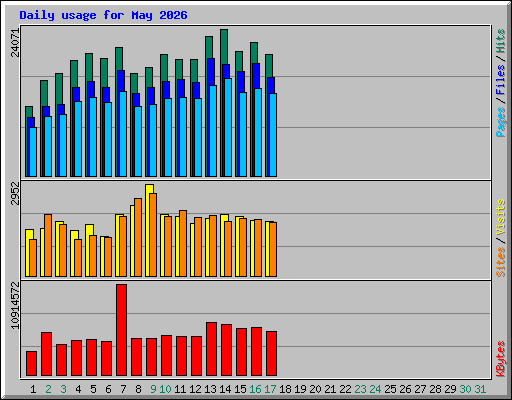Click the orange sites bar for day 2
Image resolution: width=512 pixels, height=400 pixels.
(48, 245)
